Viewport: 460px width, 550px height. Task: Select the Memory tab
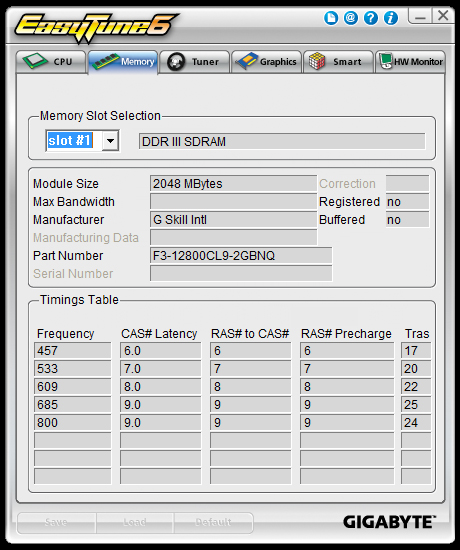click(x=123, y=62)
